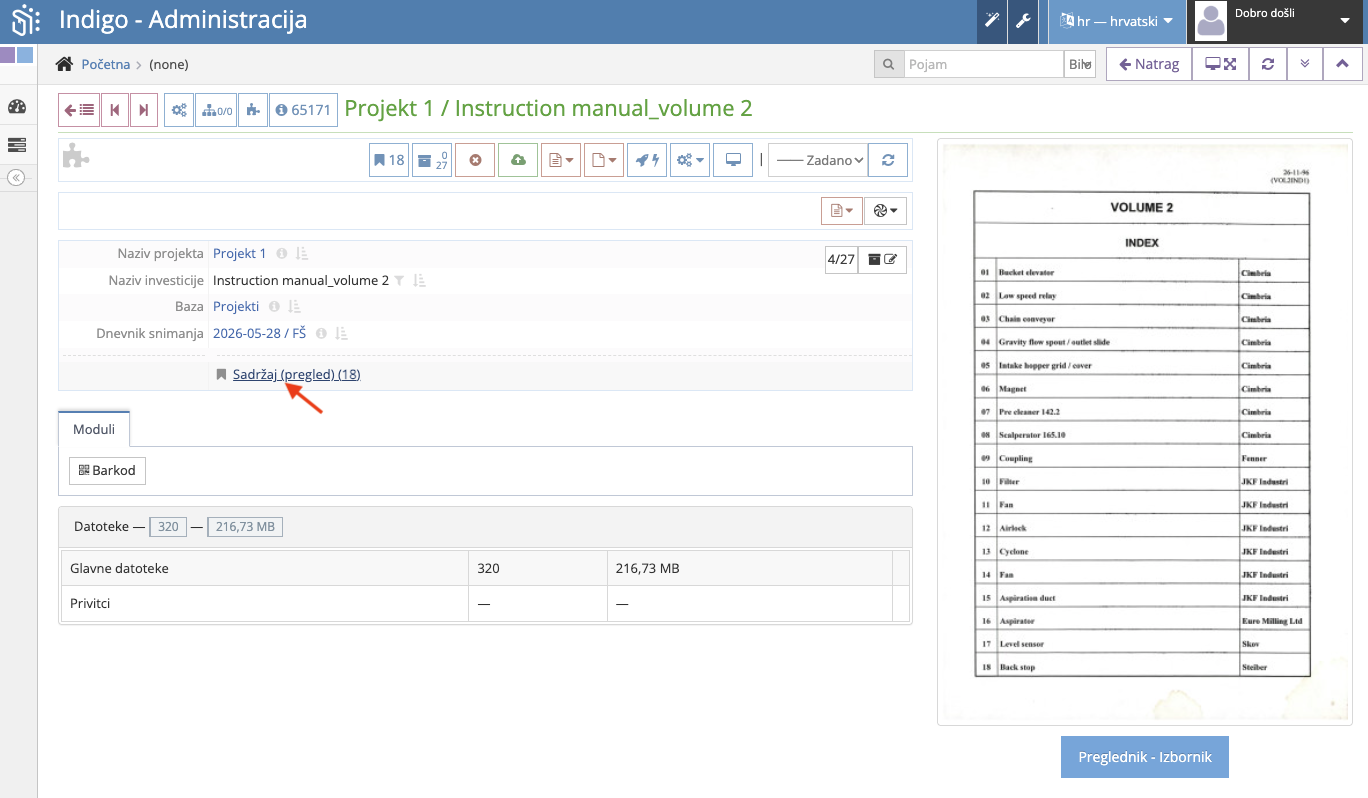Click the Privitci row
Viewport: 1368px width, 798px height.
click(485, 604)
